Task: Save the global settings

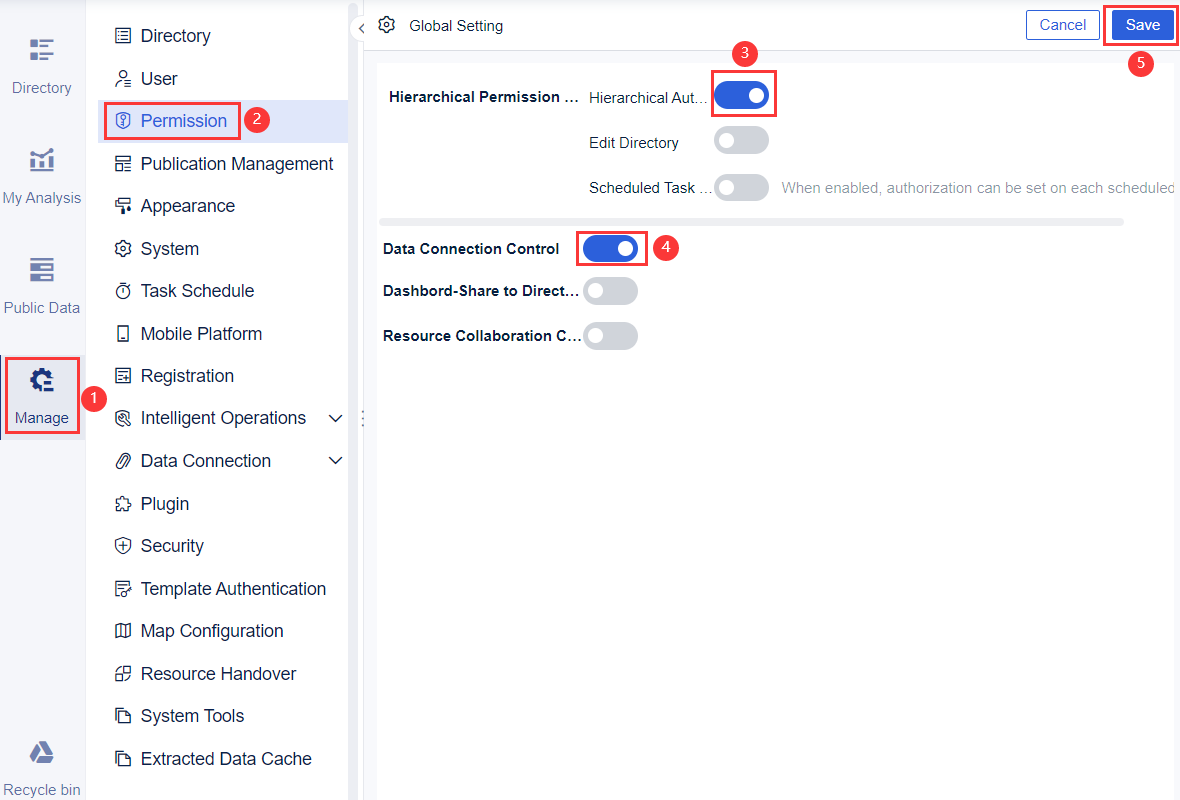Action: pos(1141,24)
